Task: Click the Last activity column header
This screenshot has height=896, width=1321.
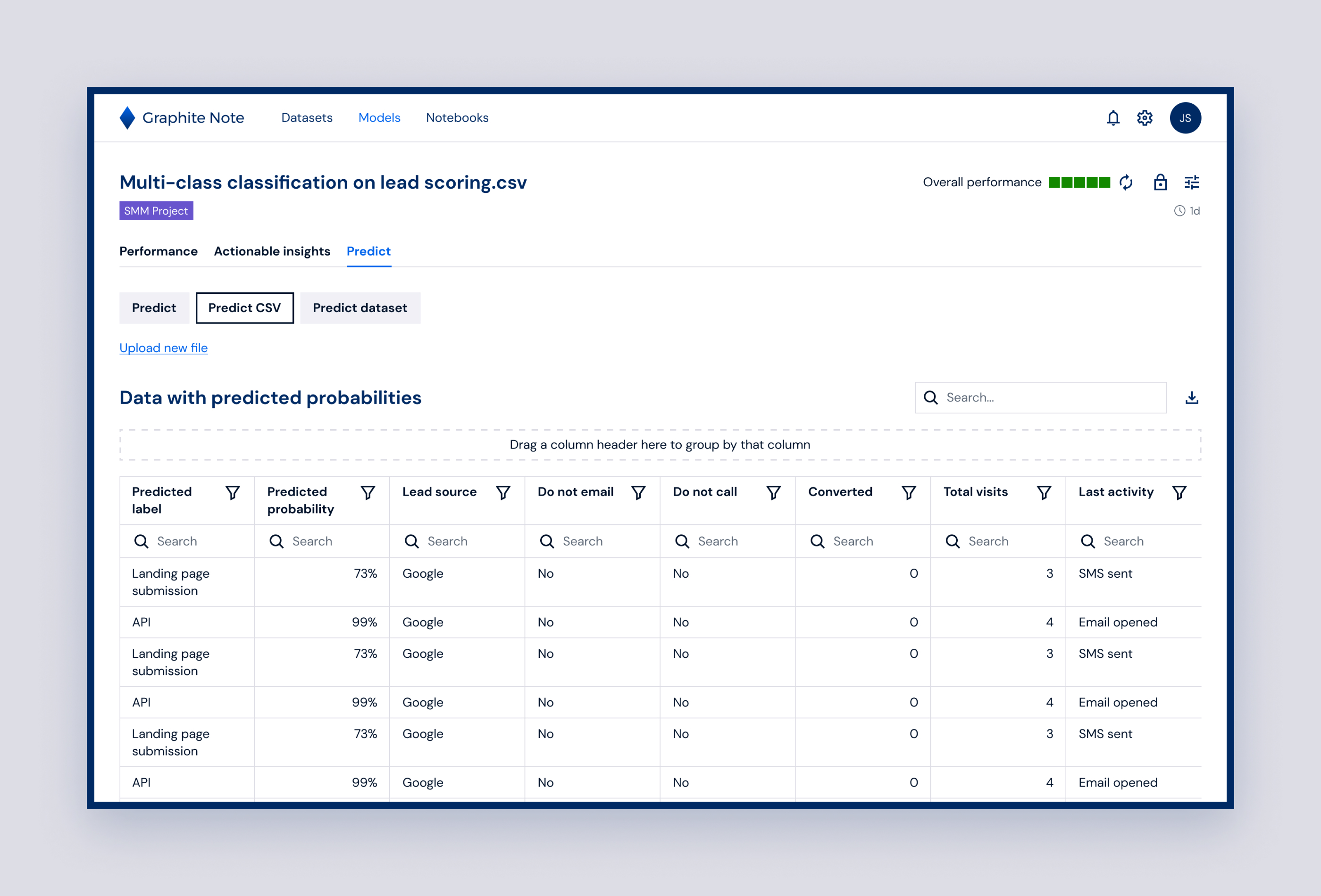Action: coord(1116,492)
